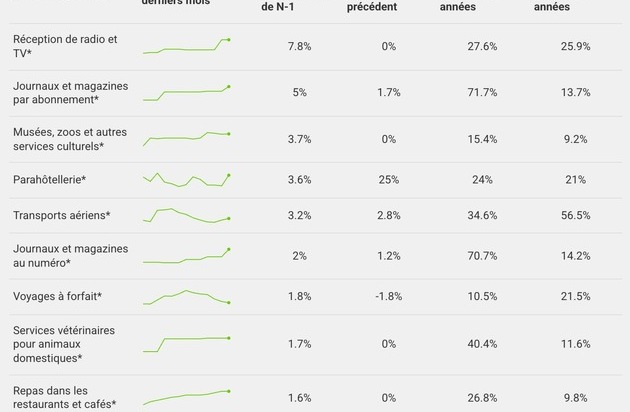Click the 7.8% value for Réception de radio
This screenshot has width=630, height=412.
click(x=299, y=47)
